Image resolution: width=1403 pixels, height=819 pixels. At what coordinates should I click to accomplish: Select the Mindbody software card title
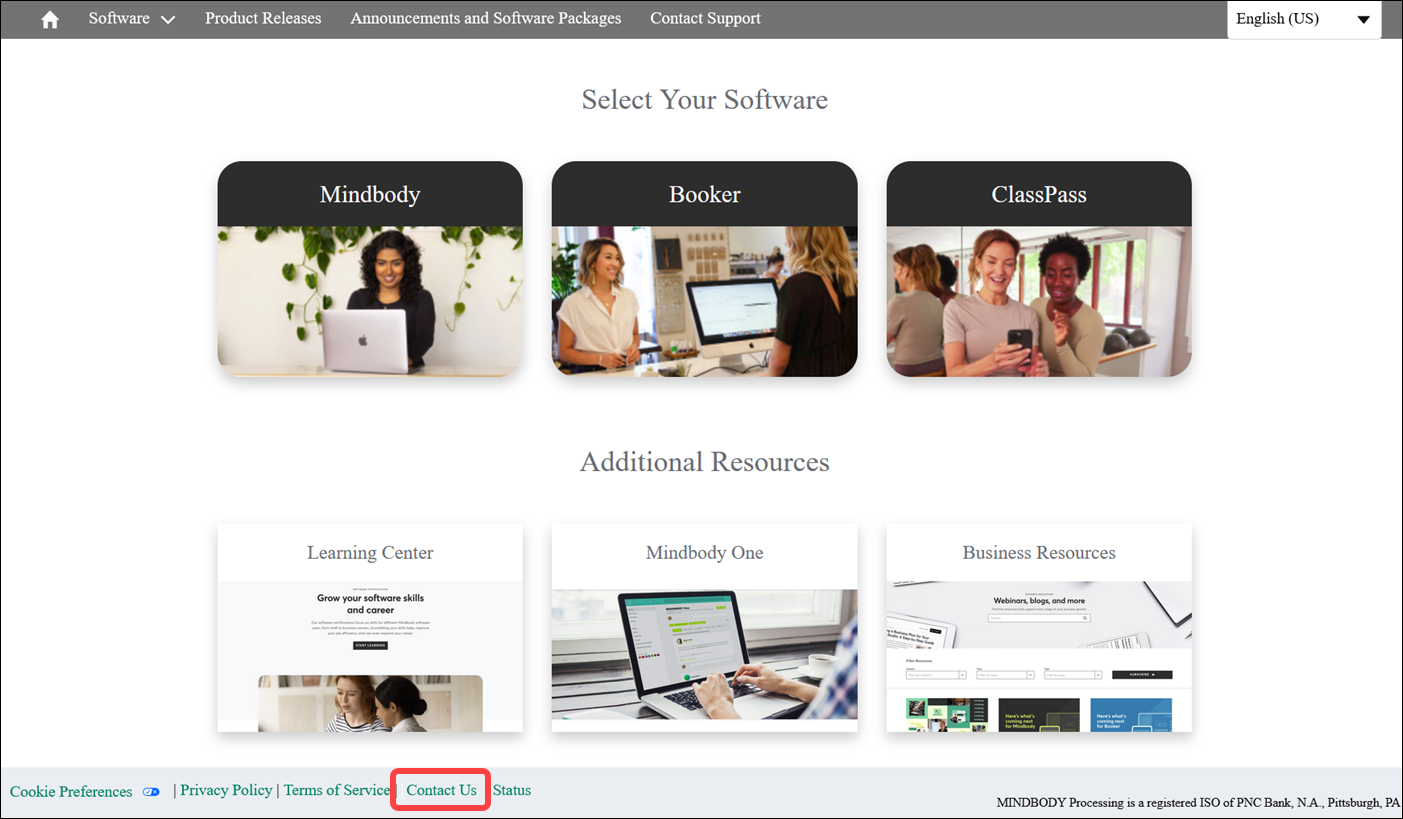[x=370, y=194]
